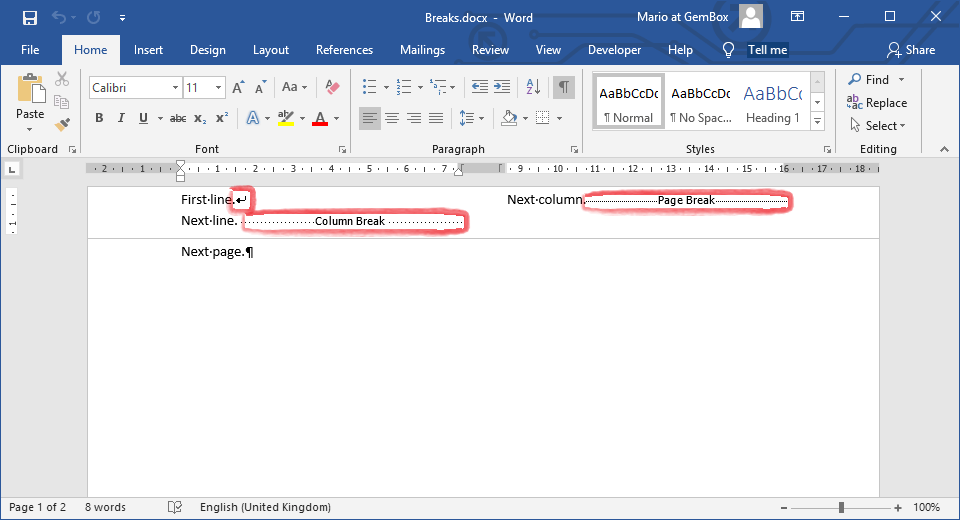Image resolution: width=960 pixels, height=520 pixels.
Task: Click the Format Painter brush icon
Action: (62, 124)
